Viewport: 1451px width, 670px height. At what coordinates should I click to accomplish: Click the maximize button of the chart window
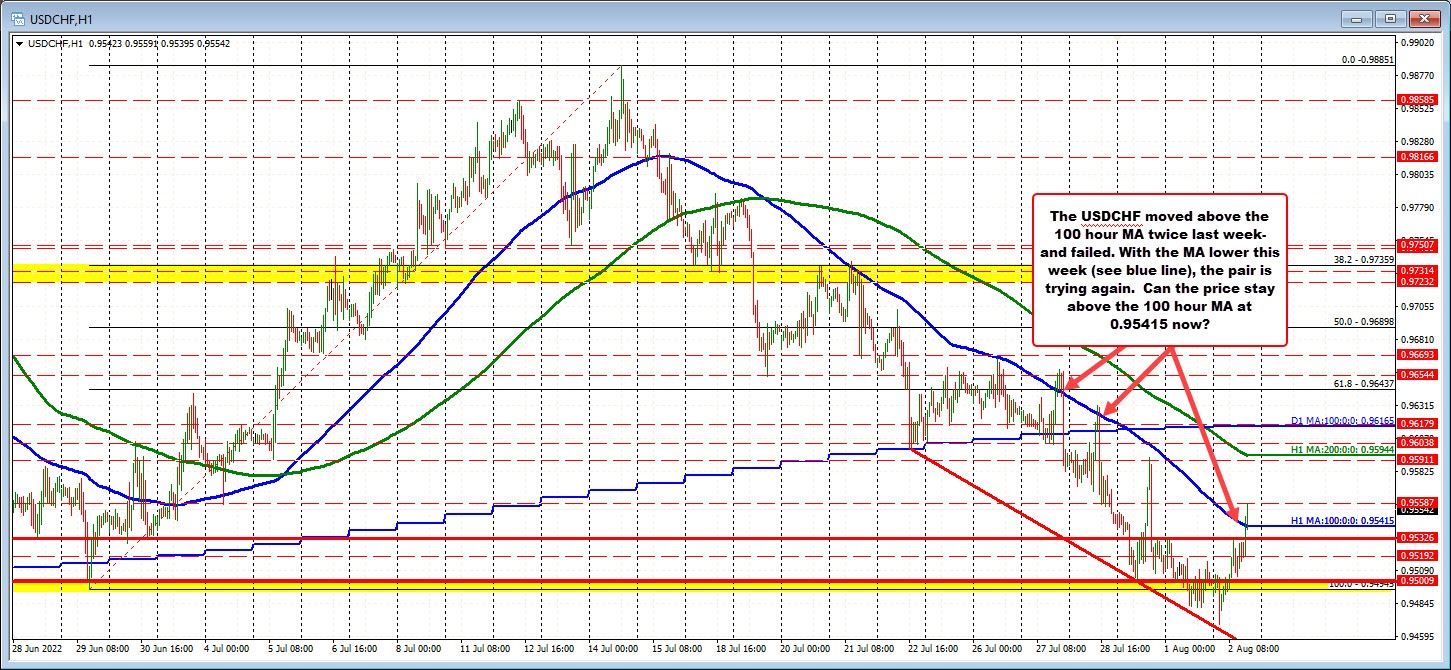(1389, 18)
